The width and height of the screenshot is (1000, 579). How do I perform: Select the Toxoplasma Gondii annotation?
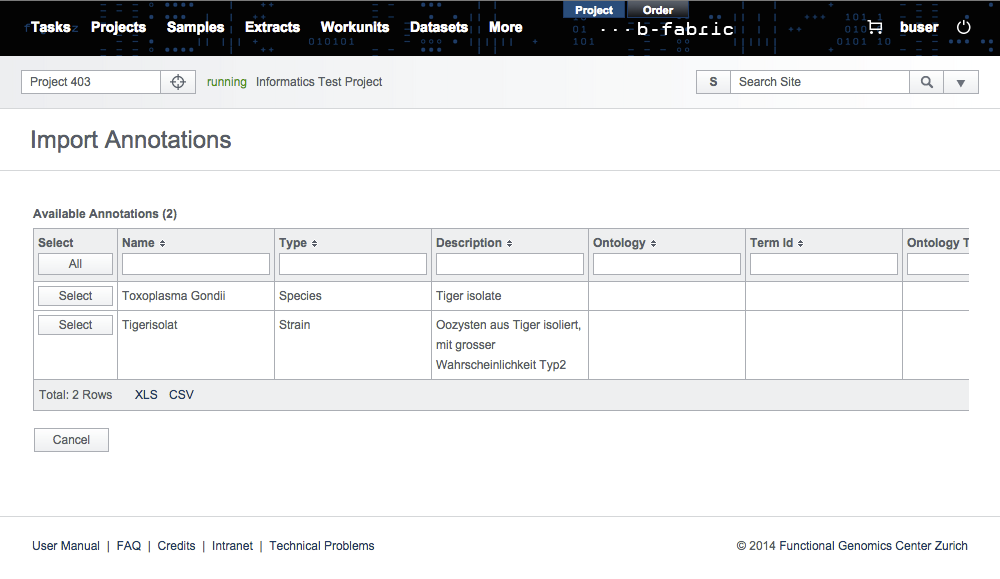click(x=75, y=296)
